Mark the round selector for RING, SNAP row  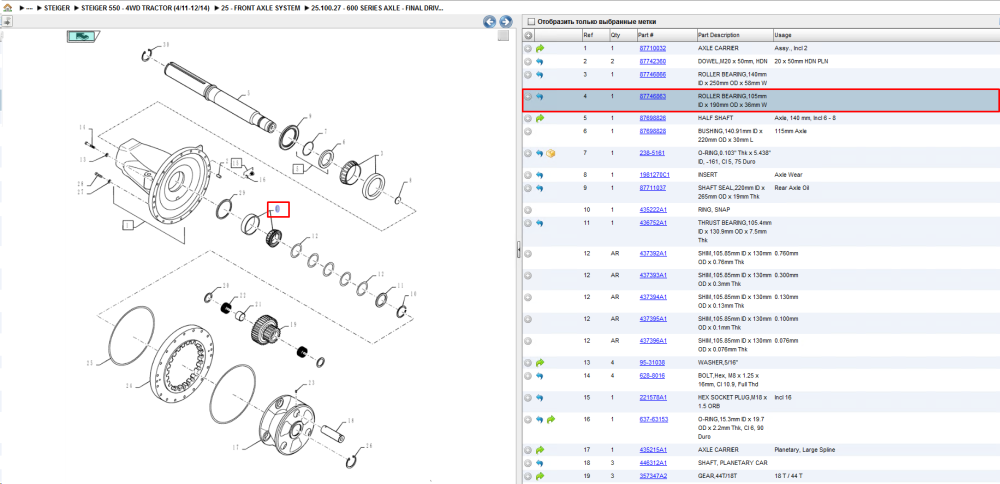point(528,210)
